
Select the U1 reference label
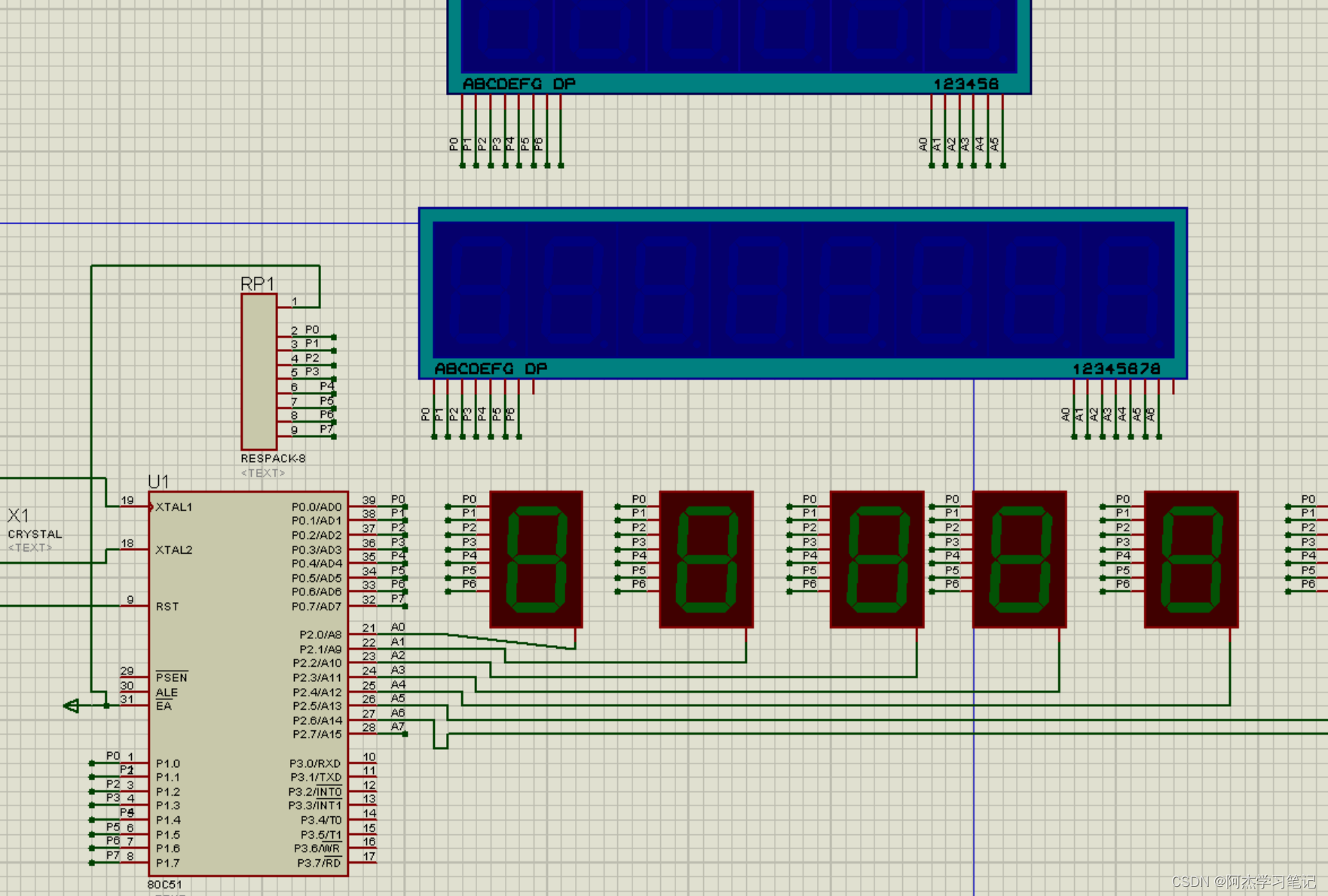[158, 482]
